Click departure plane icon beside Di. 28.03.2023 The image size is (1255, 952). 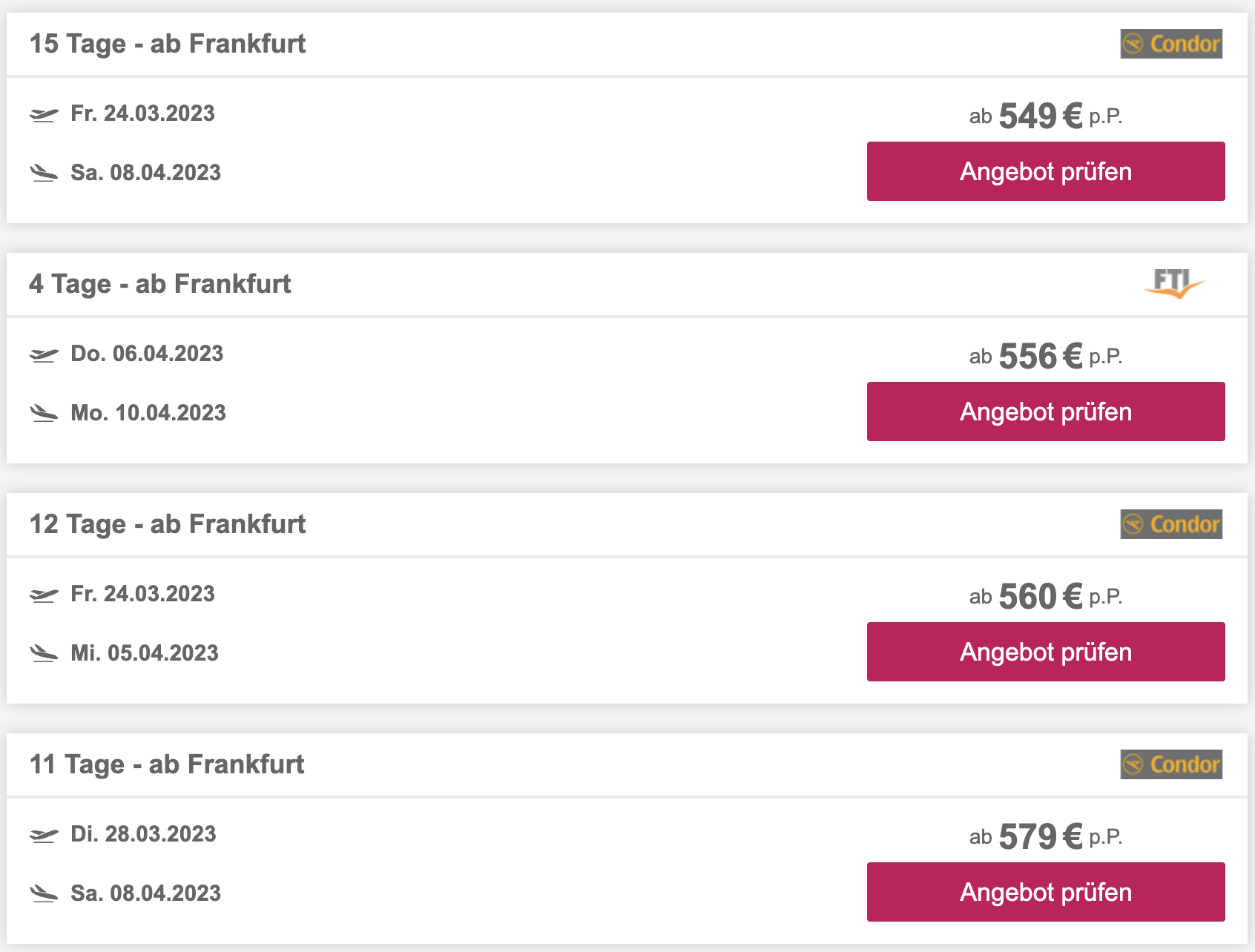click(x=44, y=836)
